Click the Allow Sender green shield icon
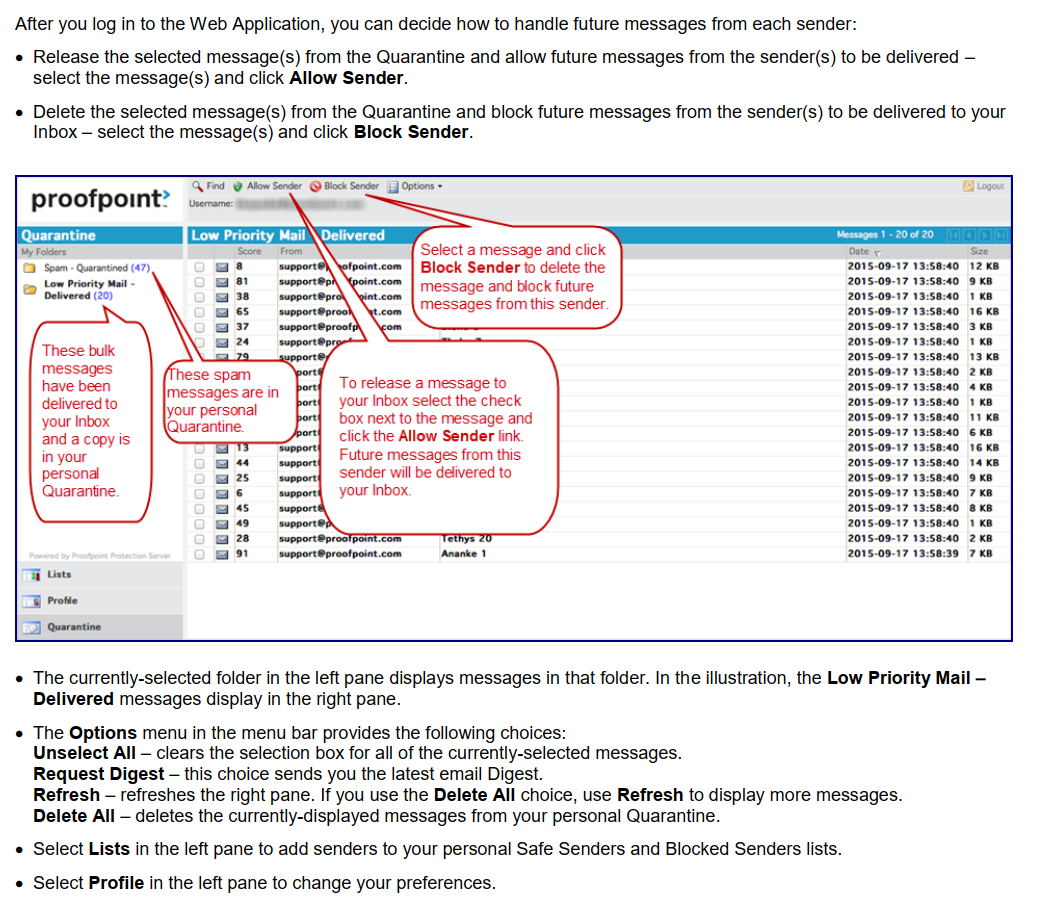1040x917 pixels. coord(237,187)
